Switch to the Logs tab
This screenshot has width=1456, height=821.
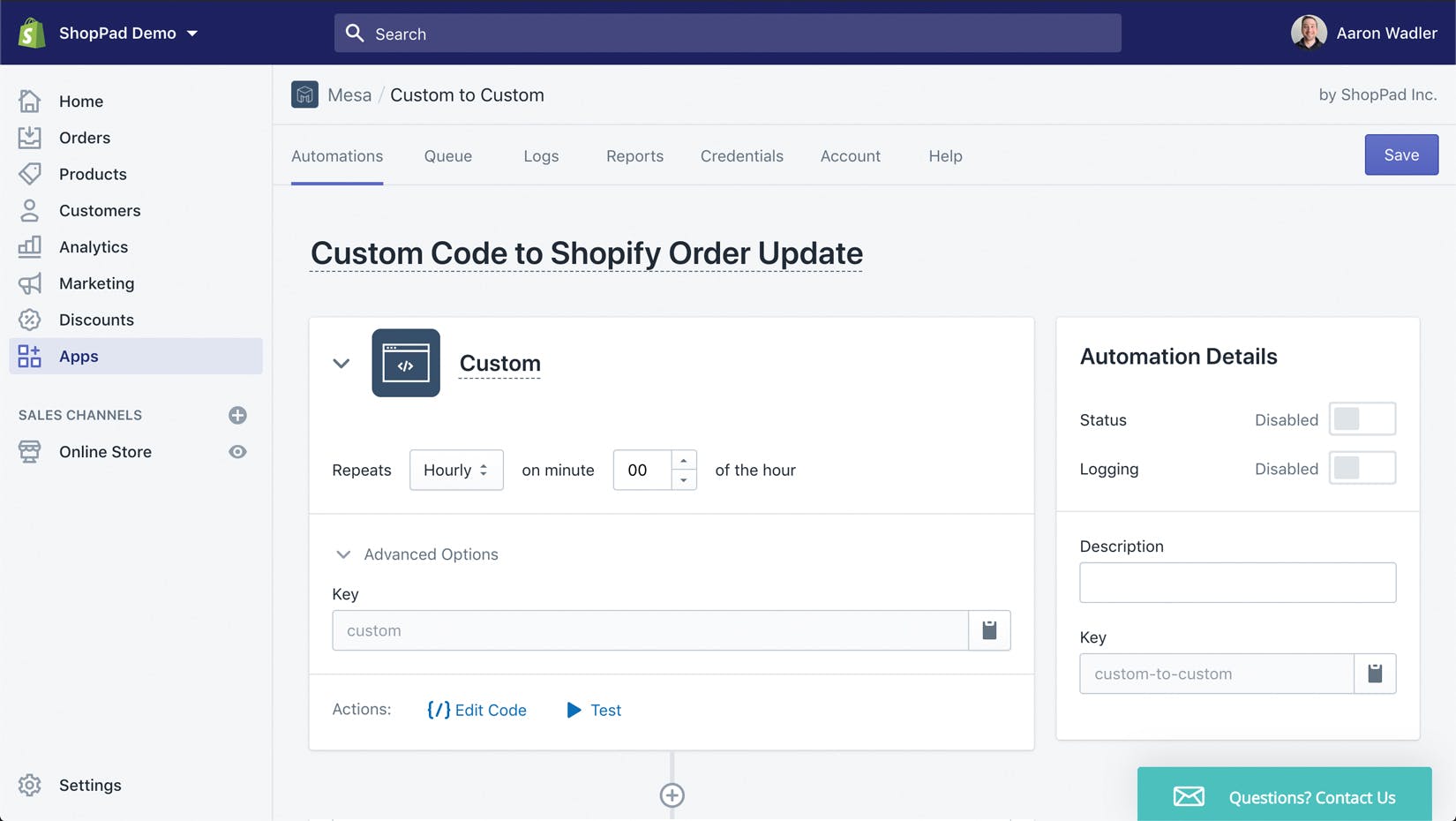[541, 155]
